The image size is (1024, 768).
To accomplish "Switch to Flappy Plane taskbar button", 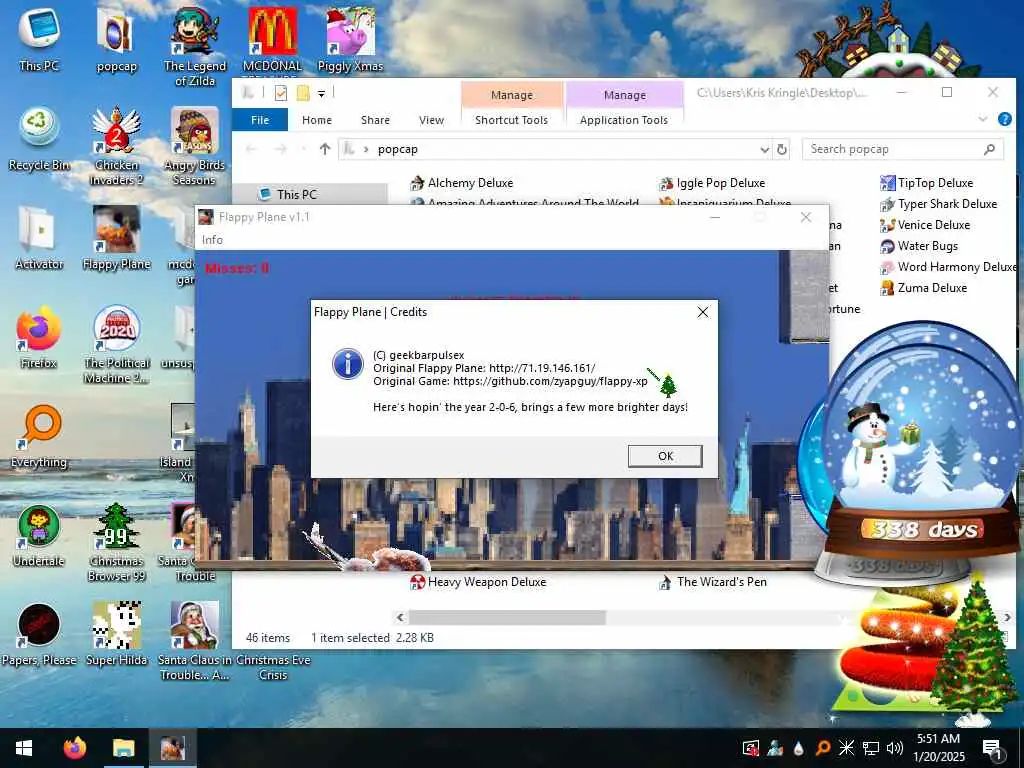I will (x=173, y=748).
